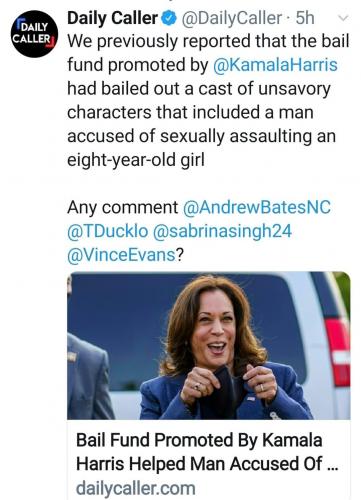Open the Daily Caller profile avatar
This screenshot has height=500, width=361.
pos(34,34)
